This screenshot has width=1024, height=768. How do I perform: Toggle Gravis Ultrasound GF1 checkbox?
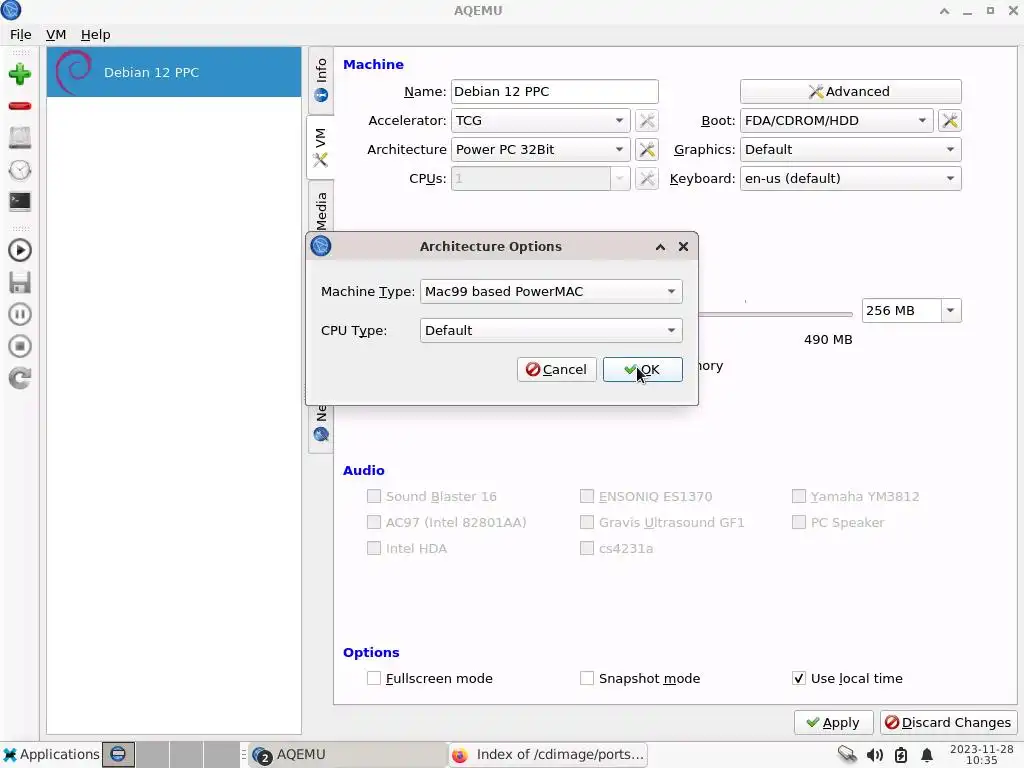586,522
